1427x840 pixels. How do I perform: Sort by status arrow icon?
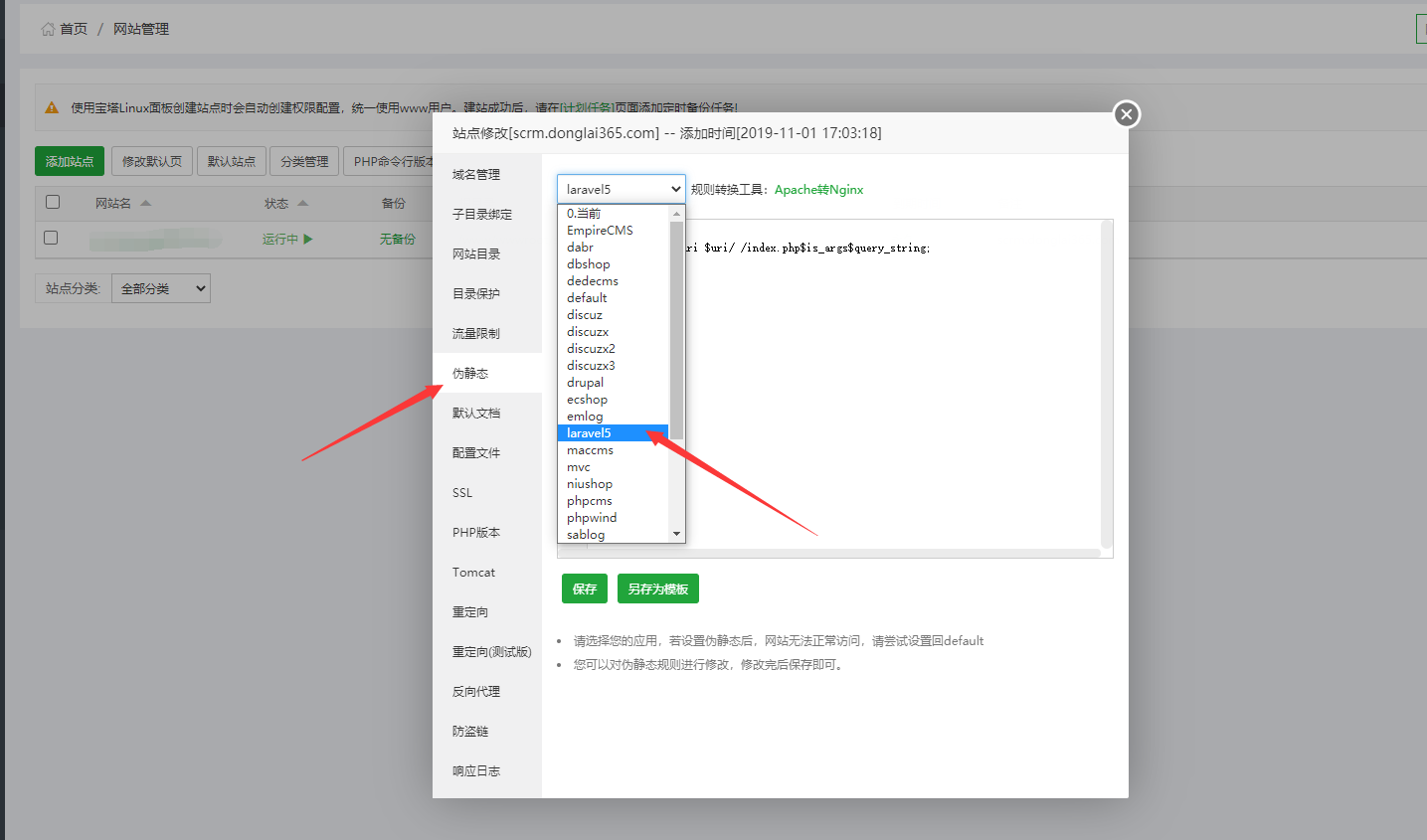tap(302, 203)
